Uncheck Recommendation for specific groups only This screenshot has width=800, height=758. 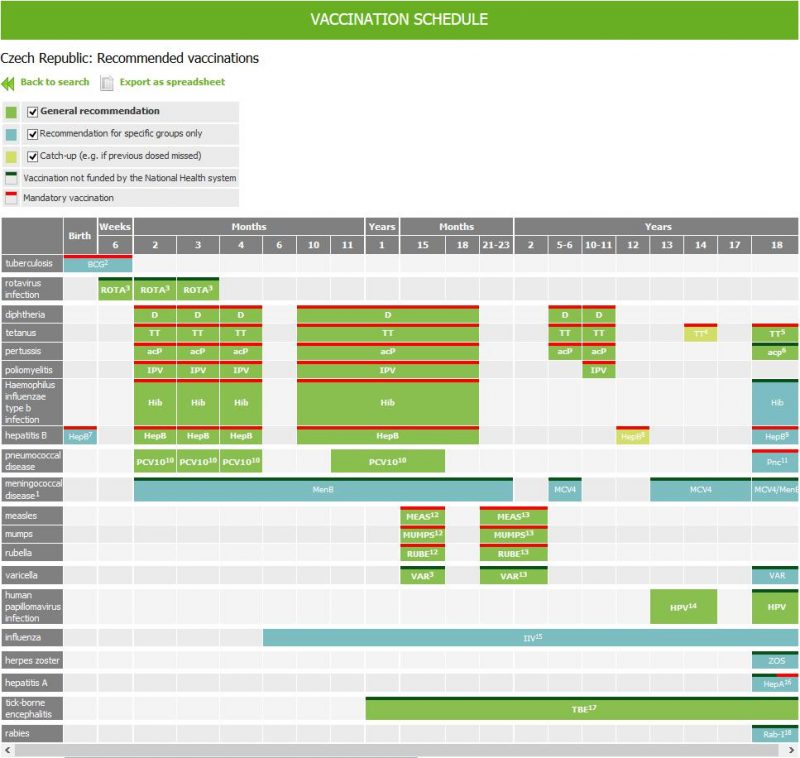33,134
